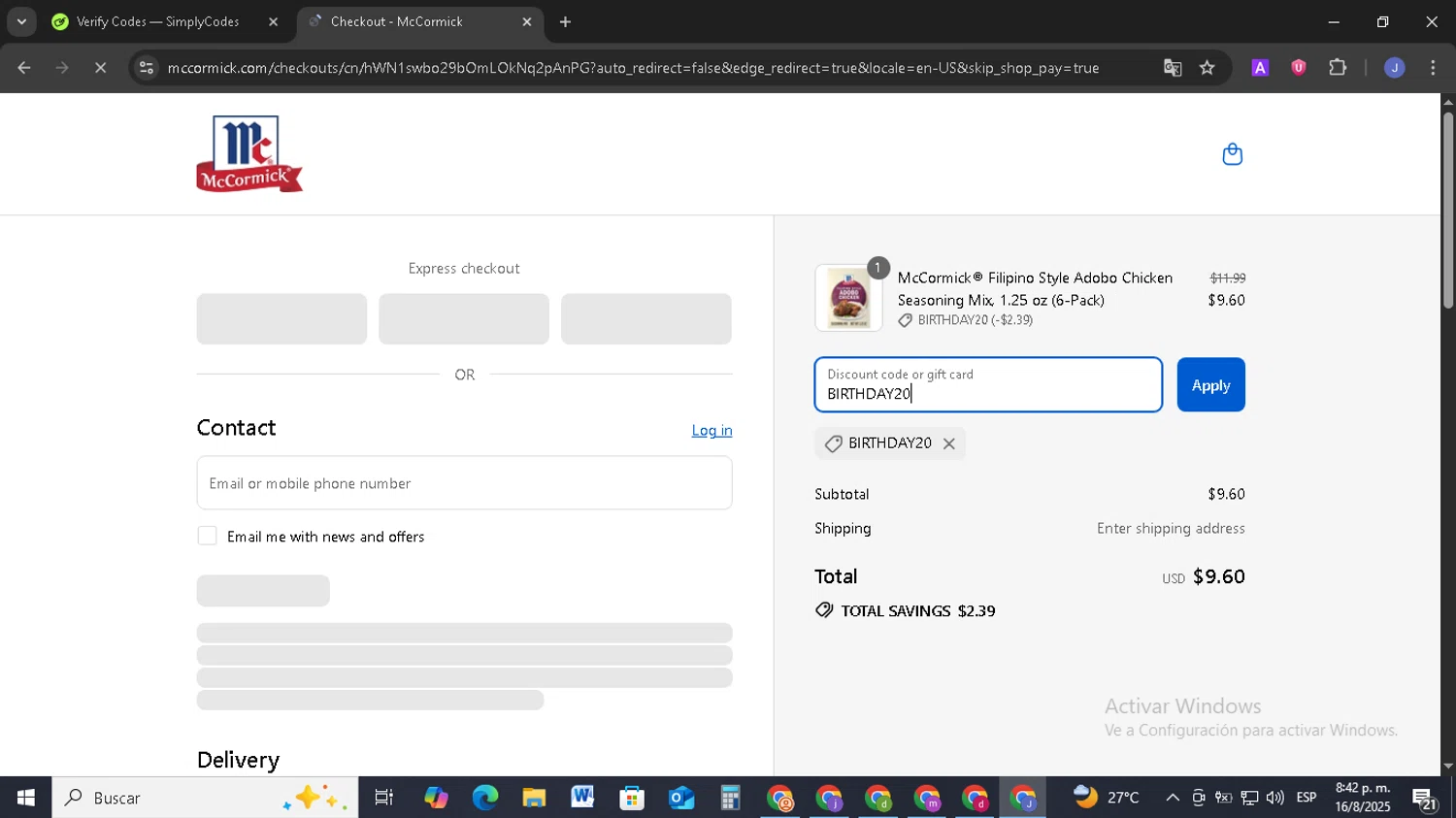This screenshot has height=818, width=1456.
Task: Click the Email or mobile phone number field
Action: [464, 483]
